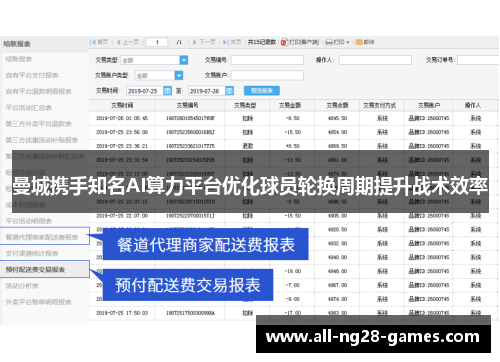The width and height of the screenshot is (500, 362).
Task: Open 外卖平台账单明细报表 in sidebar
Action: (x=38, y=302)
